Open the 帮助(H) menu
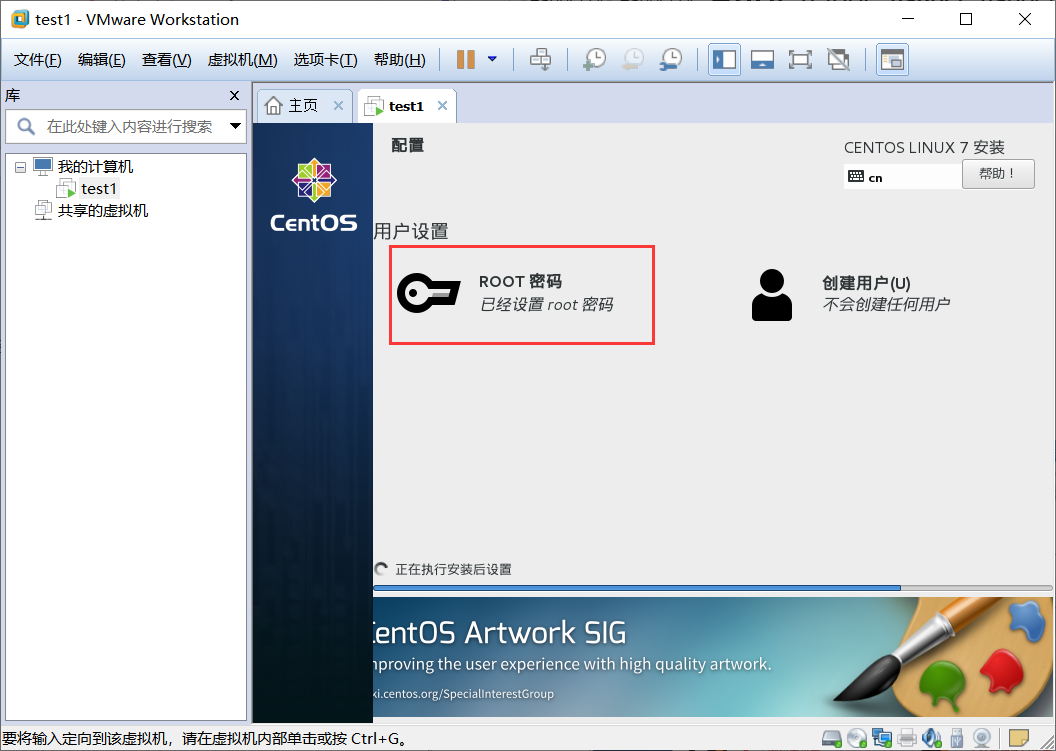 tap(399, 60)
